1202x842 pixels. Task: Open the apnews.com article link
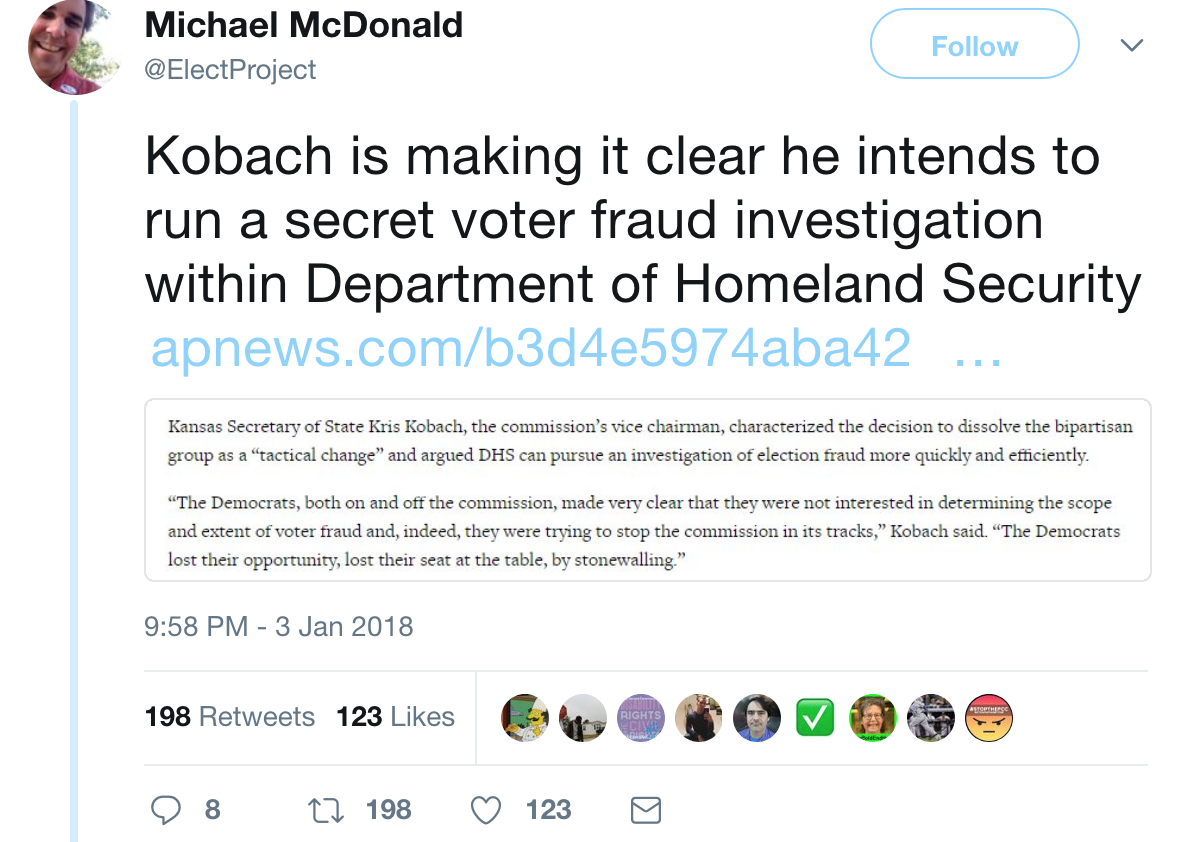[530, 348]
